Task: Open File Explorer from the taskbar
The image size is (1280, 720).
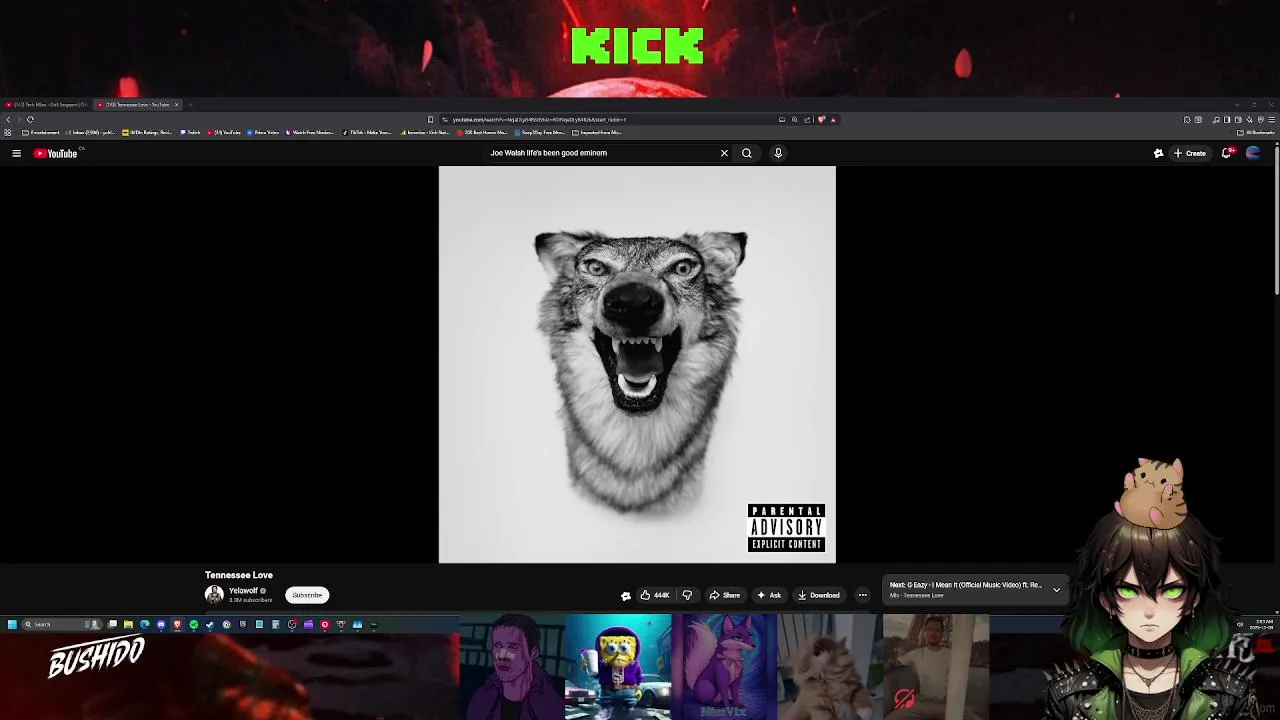Action: point(128,624)
